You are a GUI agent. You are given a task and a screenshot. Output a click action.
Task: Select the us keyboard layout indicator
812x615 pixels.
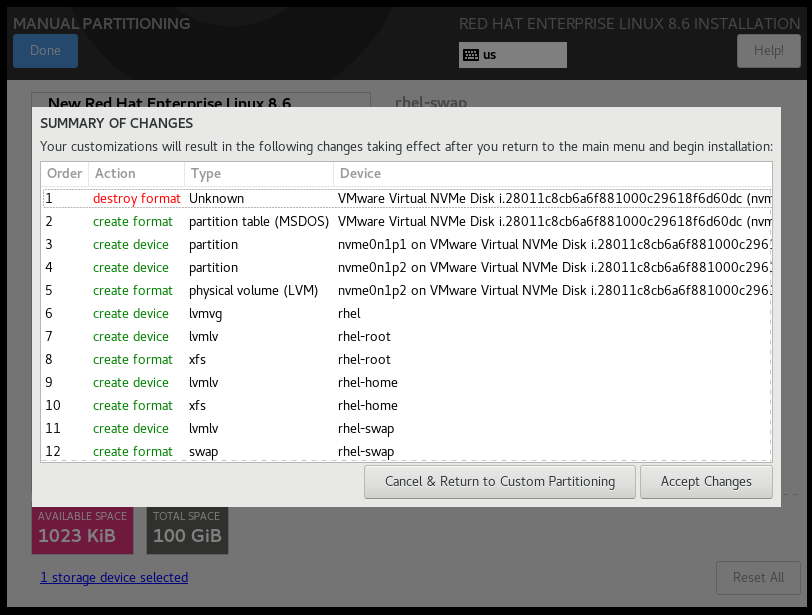513,55
